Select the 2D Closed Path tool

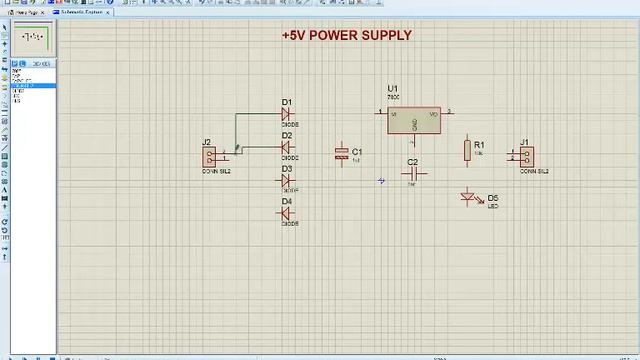coord(4,182)
